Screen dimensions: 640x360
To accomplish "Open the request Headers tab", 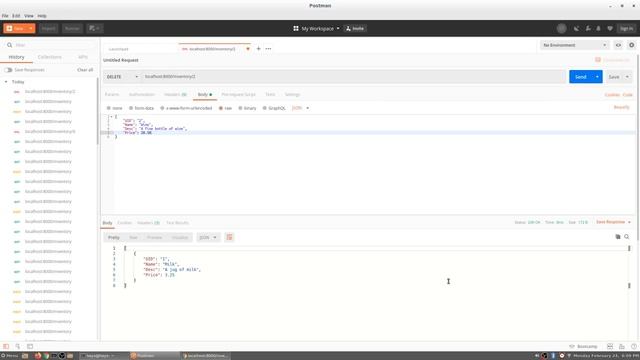I will pyautogui.click(x=175, y=94).
